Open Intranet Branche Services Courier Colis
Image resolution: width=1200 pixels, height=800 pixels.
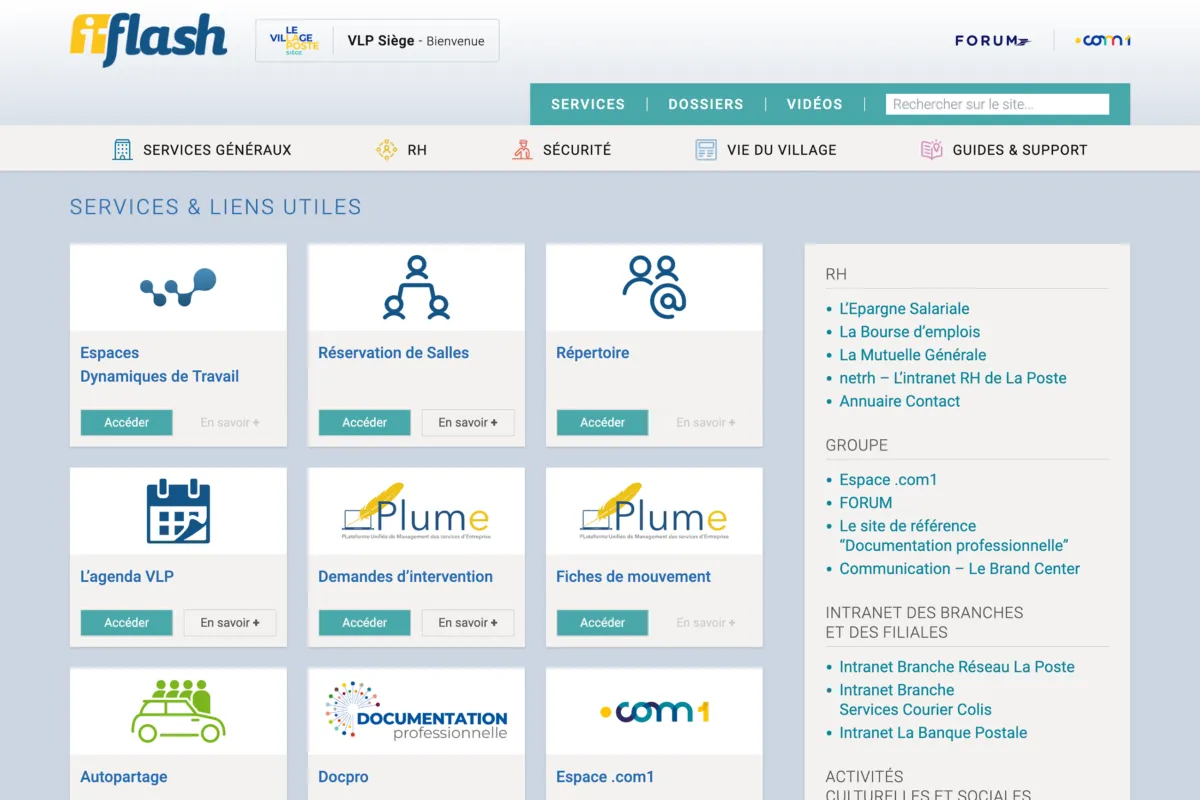(x=915, y=700)
